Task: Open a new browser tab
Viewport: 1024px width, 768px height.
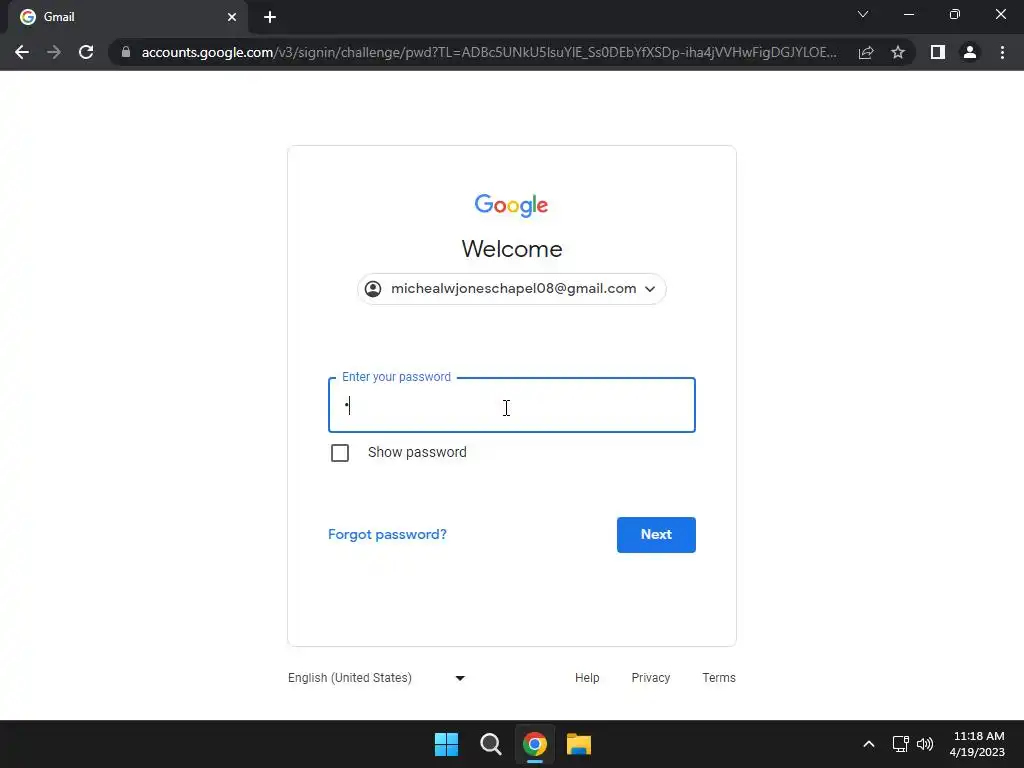Action: (270, 17)
